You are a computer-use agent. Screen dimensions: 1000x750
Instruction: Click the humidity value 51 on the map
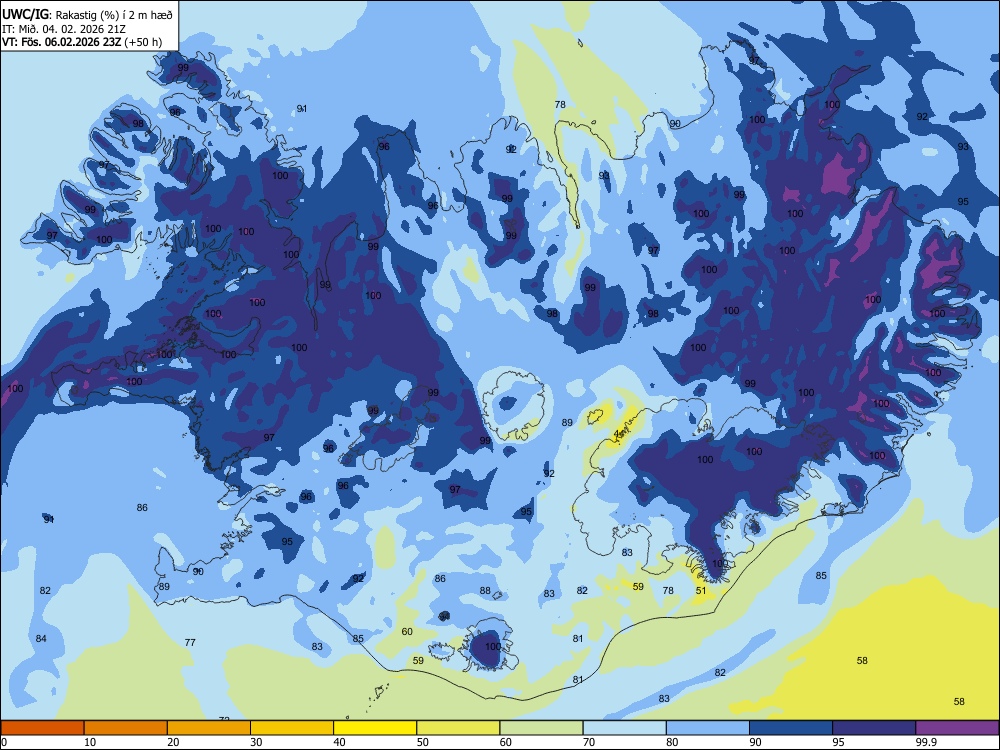[x=701, y=591]
